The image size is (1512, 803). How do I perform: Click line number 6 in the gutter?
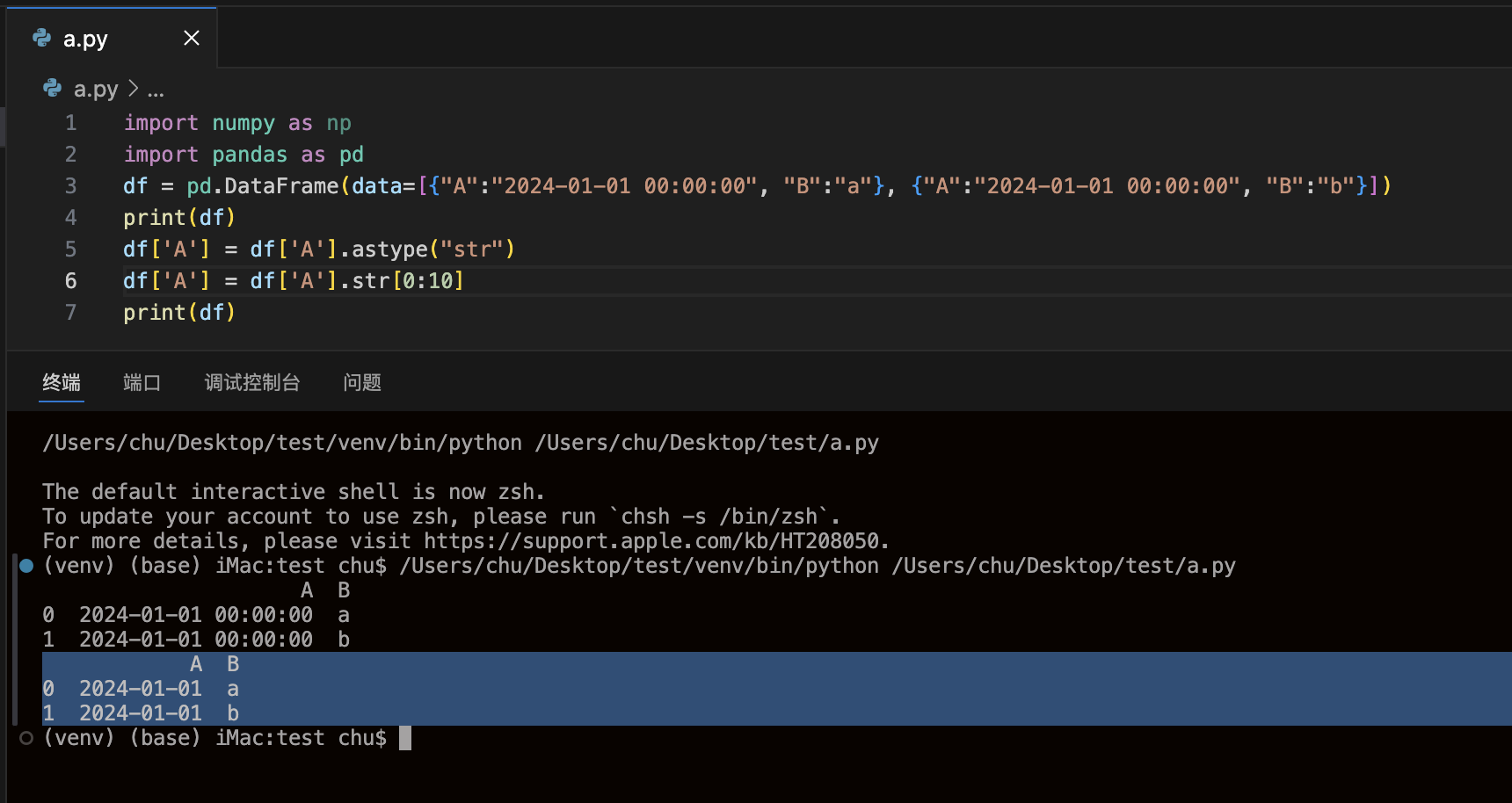tap(70, 281)
